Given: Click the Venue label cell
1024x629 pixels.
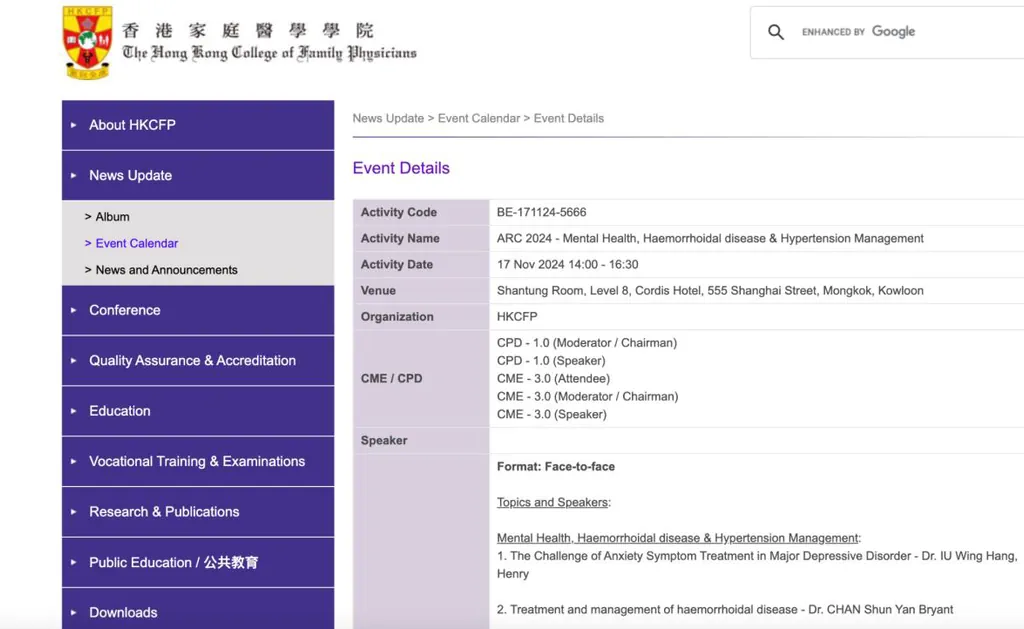Looking at the screenshot, I should [x=421, y=291].
